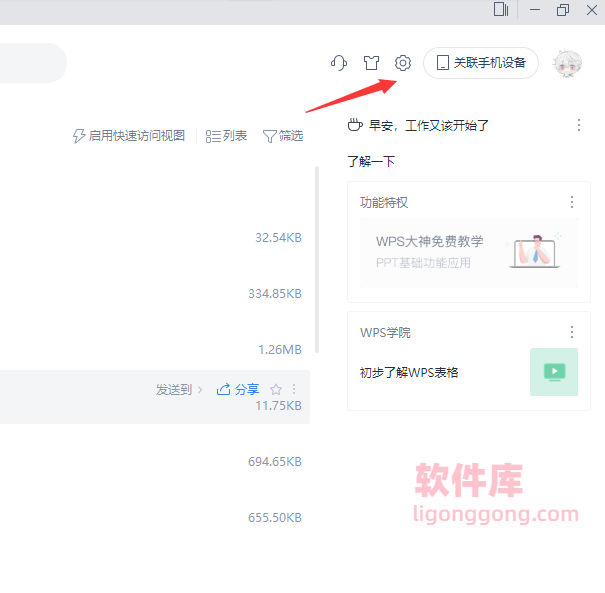605x593 pixels.
Task: Switch to 列表 view
Action: click(x=226, y=136)
